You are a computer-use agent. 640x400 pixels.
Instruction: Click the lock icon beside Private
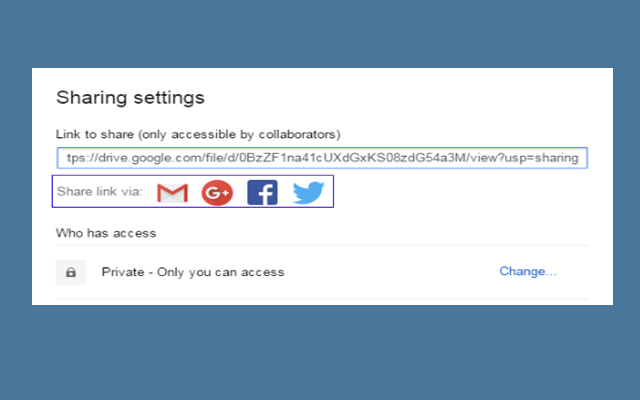click(71, 272)
